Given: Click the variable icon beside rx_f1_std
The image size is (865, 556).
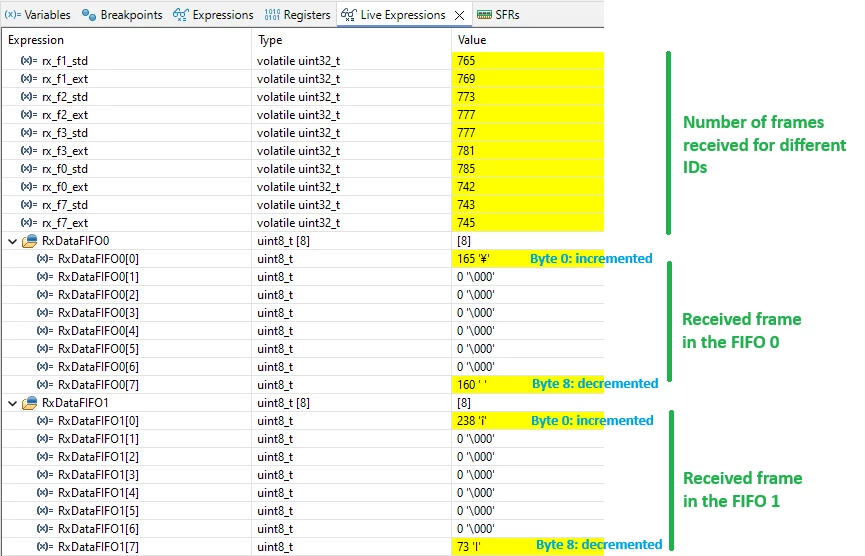Looking at the screenshot, I should [x=29, y=61].
